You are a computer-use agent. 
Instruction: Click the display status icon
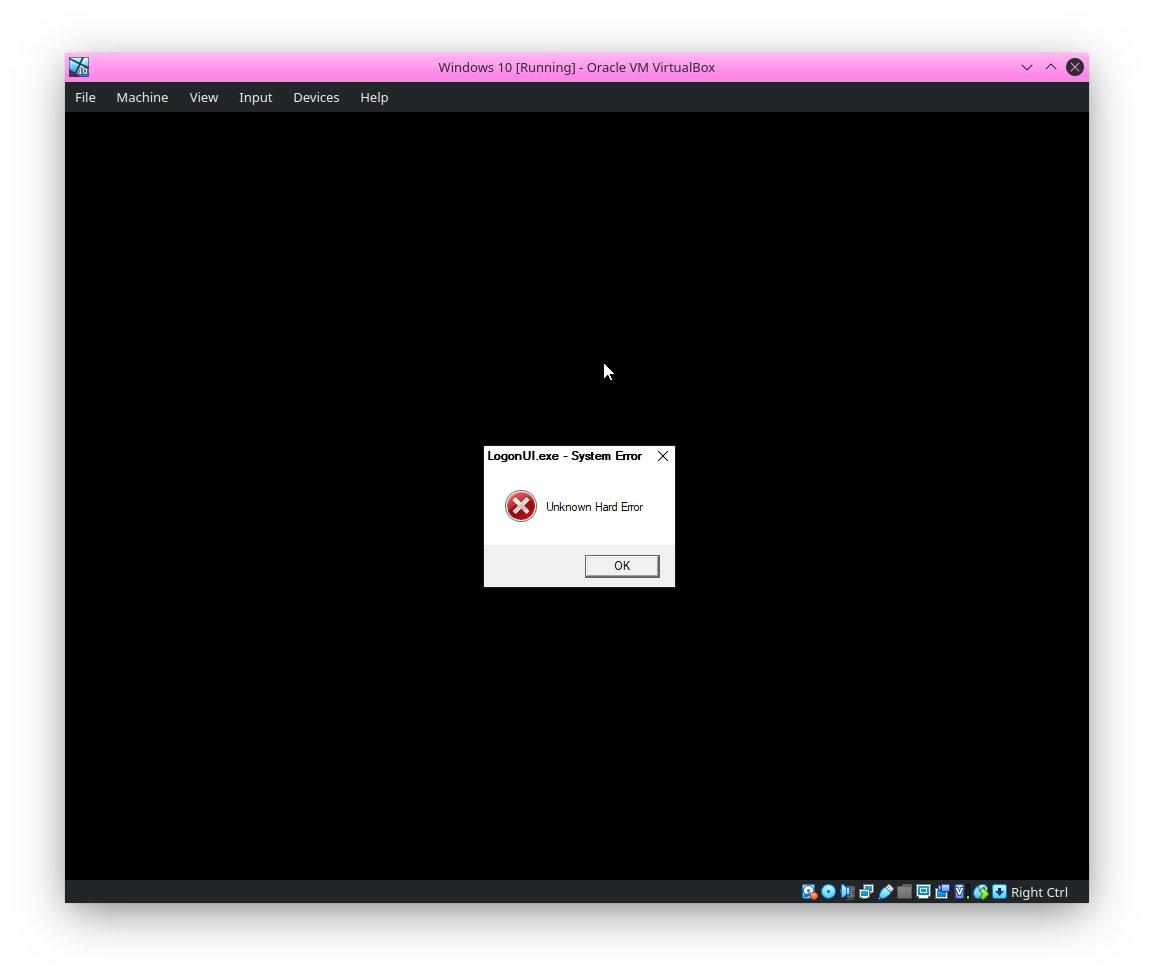tap(924, 892)
